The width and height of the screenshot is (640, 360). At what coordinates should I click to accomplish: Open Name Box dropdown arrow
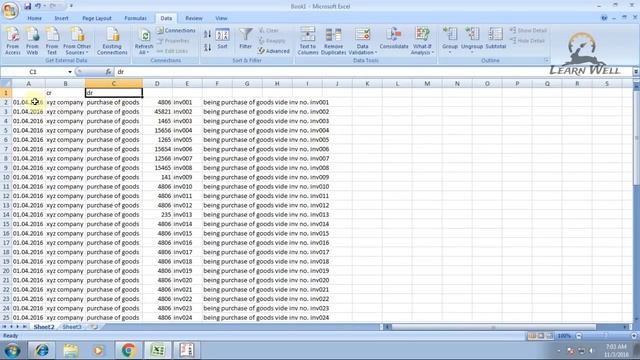pyautogui.click(x=70, y=72)
